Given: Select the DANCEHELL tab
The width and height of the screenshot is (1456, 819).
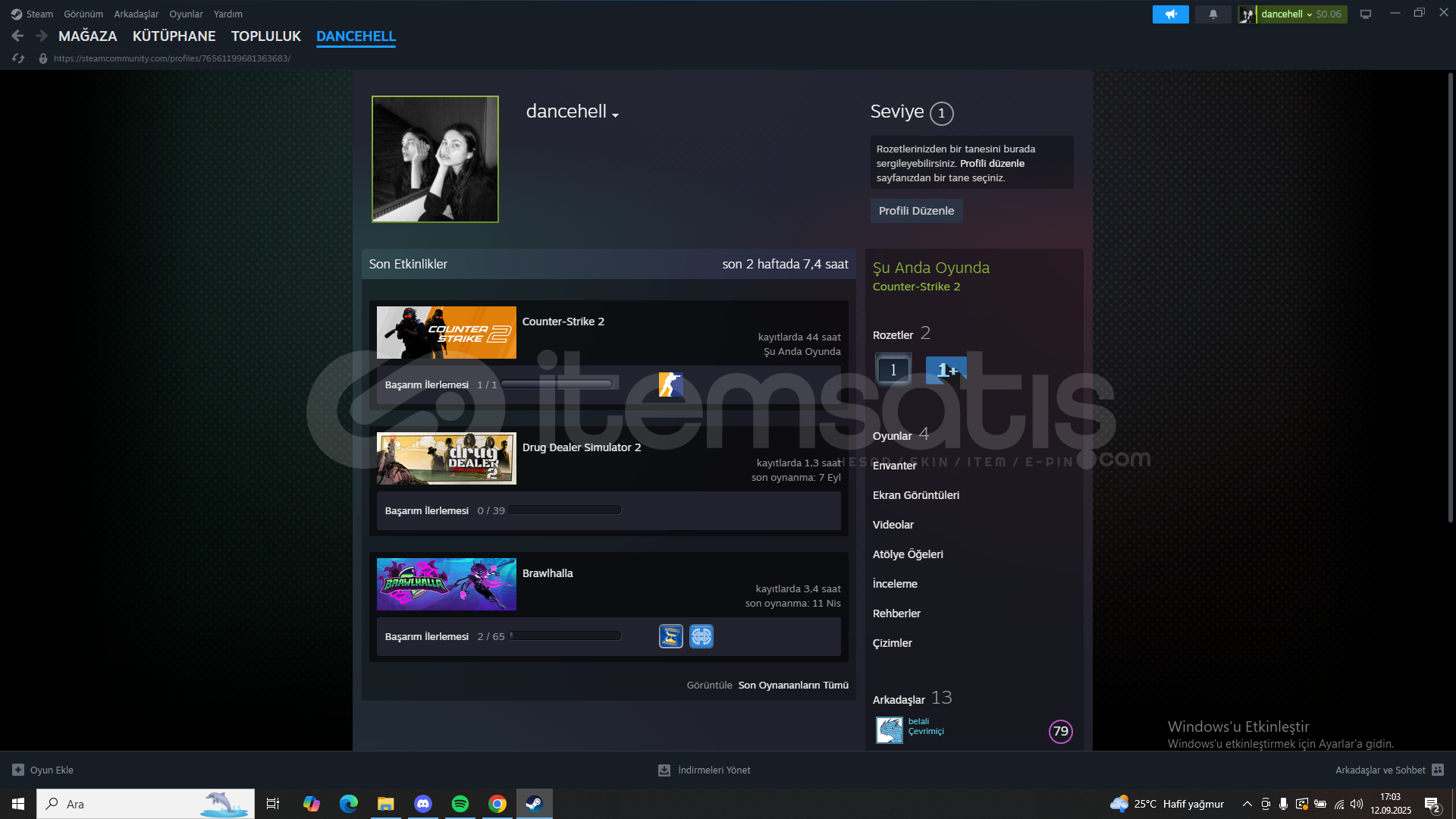Looking at the screenshot, I should pos(356,36).
